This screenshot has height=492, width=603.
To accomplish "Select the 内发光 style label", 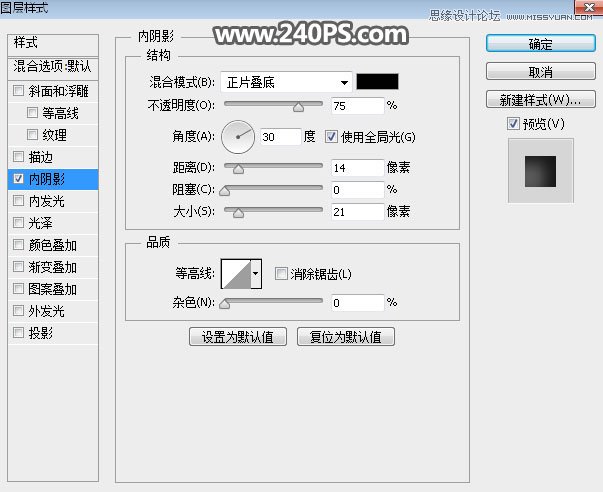I will click(47, 201).
